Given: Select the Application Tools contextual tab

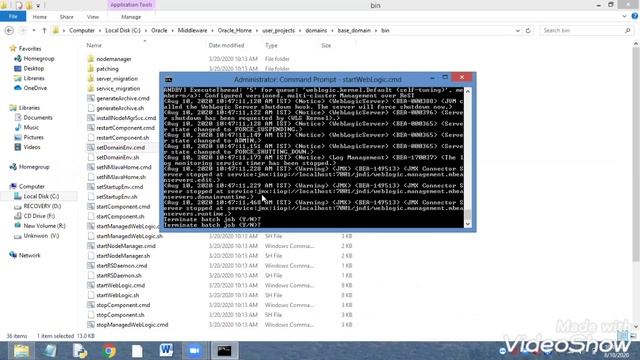Looking at the screenshot, I should [131, 5].
